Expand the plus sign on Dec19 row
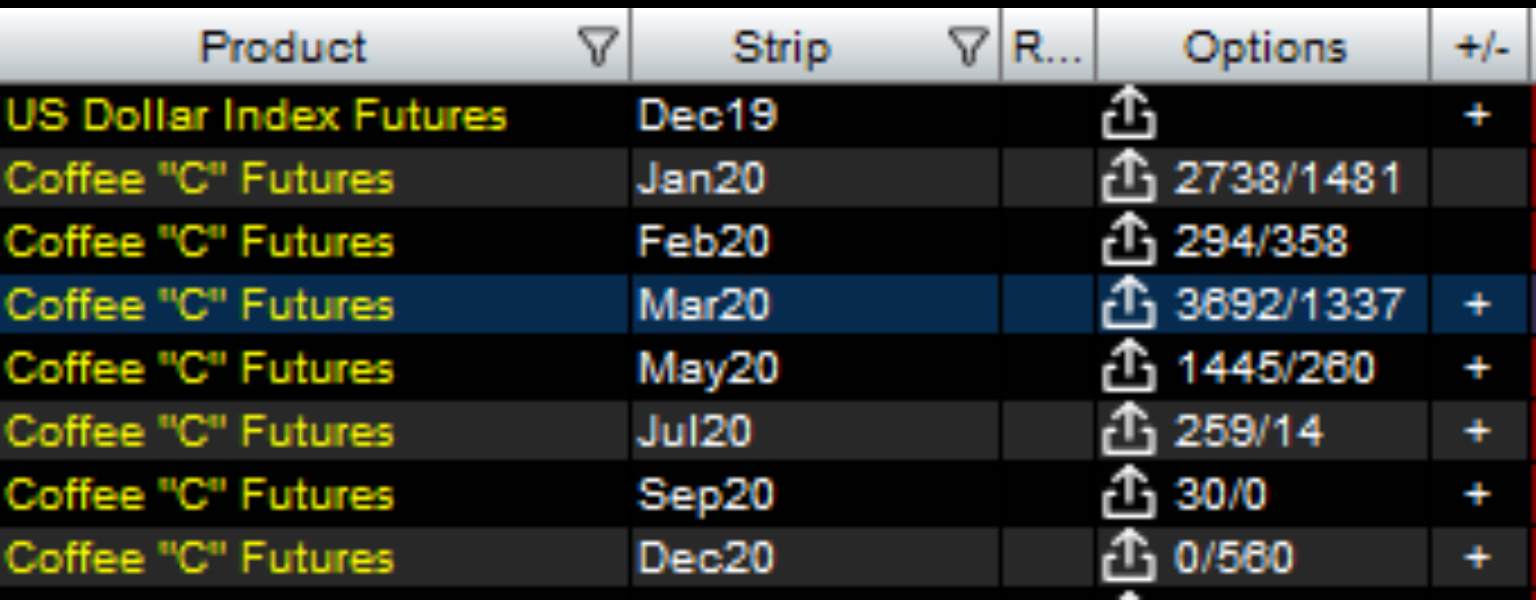The height and width of the screenshot is (600, 1536). point(1477,116)
